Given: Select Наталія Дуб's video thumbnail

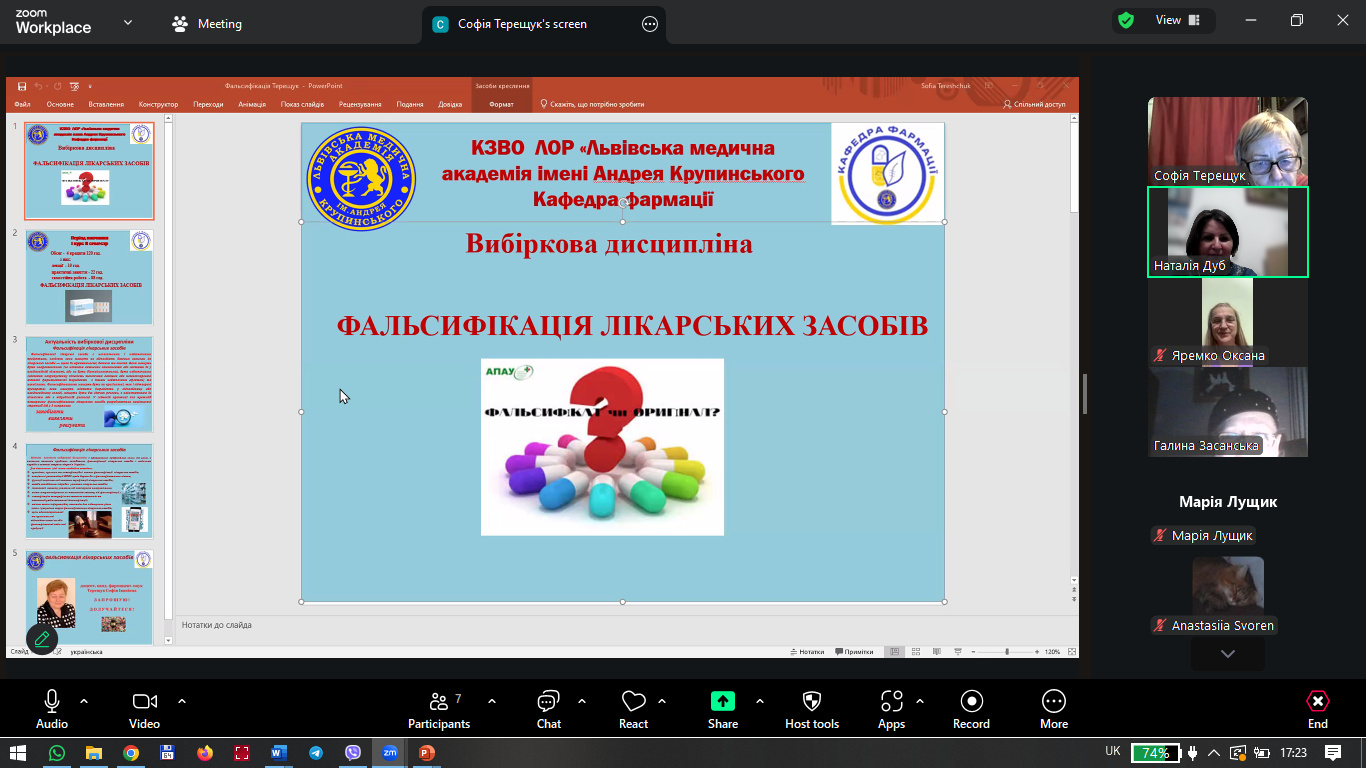Looking at the screenshot, I should pyautogui.click(x=1227, y=232).
